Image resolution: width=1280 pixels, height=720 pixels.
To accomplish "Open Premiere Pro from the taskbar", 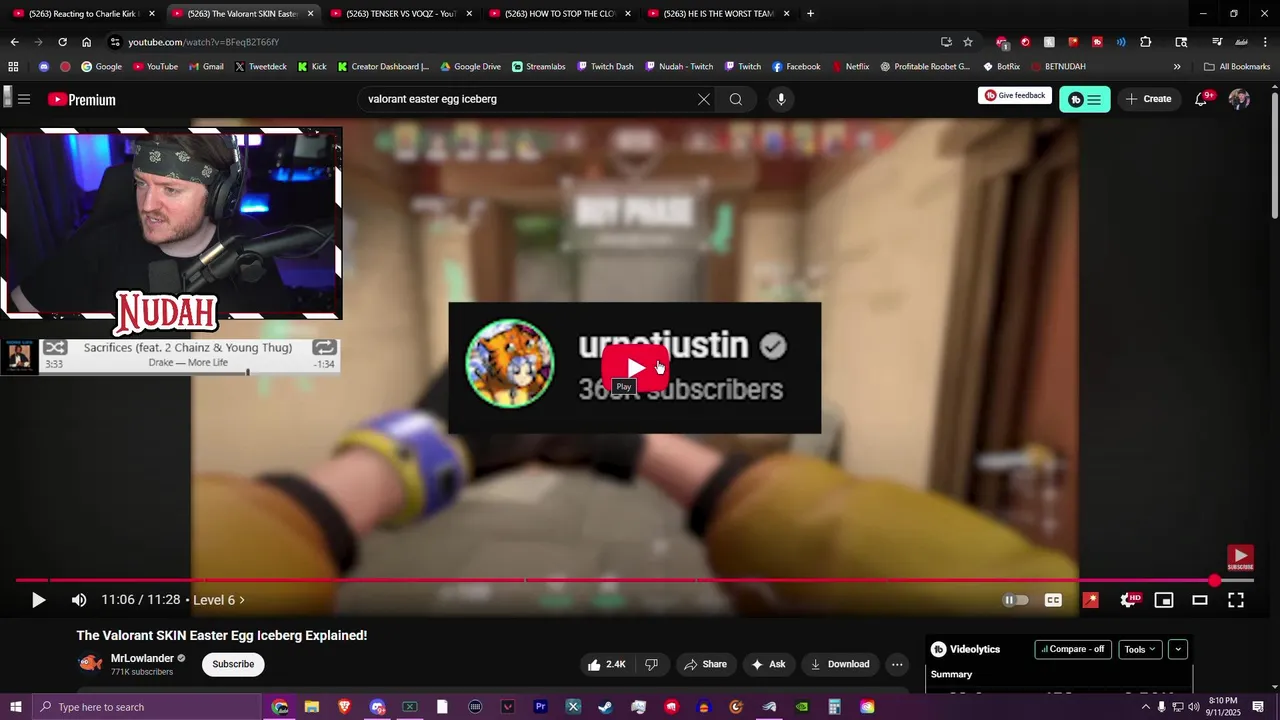I will pos(540,707).
